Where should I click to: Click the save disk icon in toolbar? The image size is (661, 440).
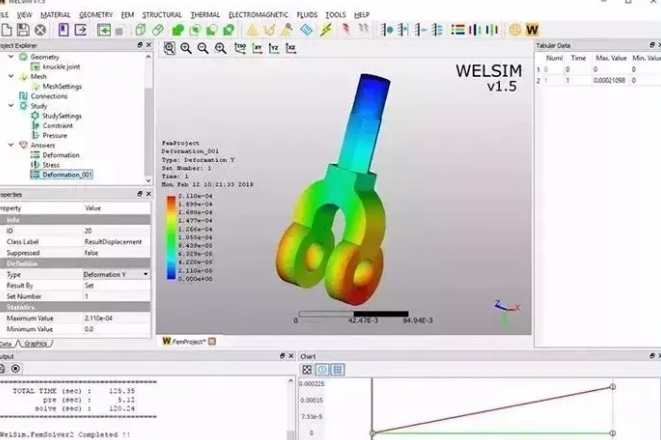22,30
